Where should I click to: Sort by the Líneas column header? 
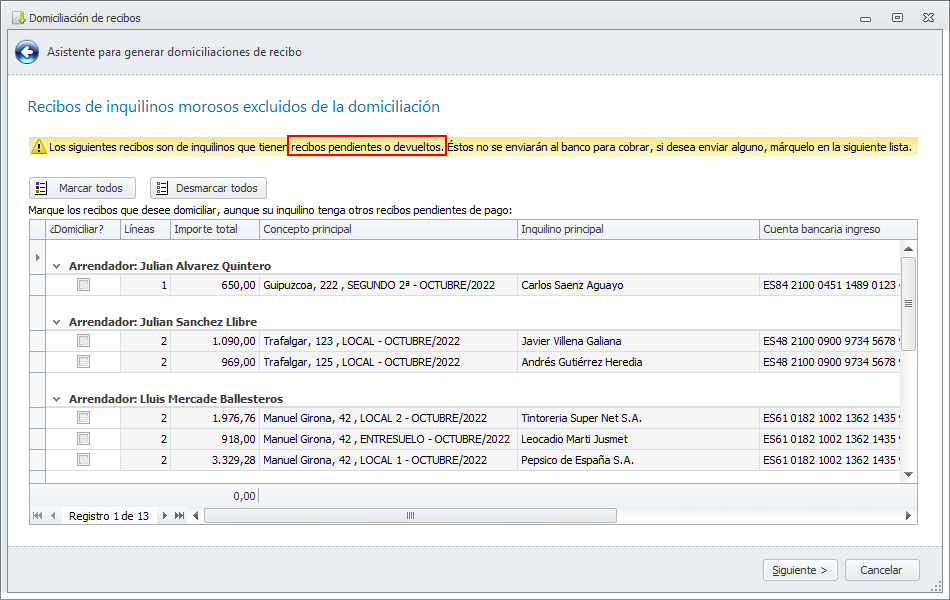pyautogui.click(x=145, y=229)
